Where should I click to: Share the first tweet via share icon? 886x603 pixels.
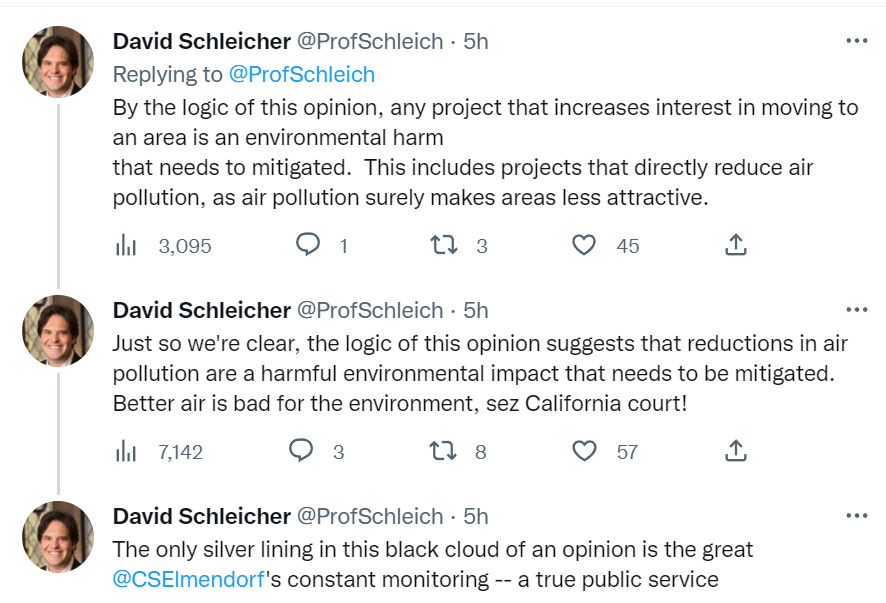pyautogui.click(x=735, y=245)
